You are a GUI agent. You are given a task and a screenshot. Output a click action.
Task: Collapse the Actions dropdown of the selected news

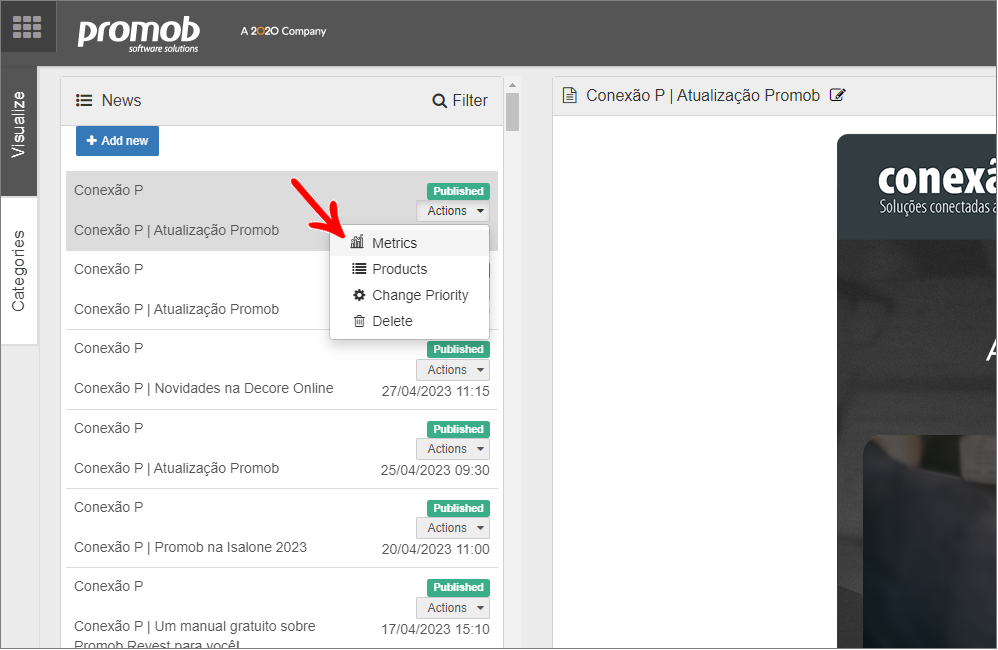point(453,211)
